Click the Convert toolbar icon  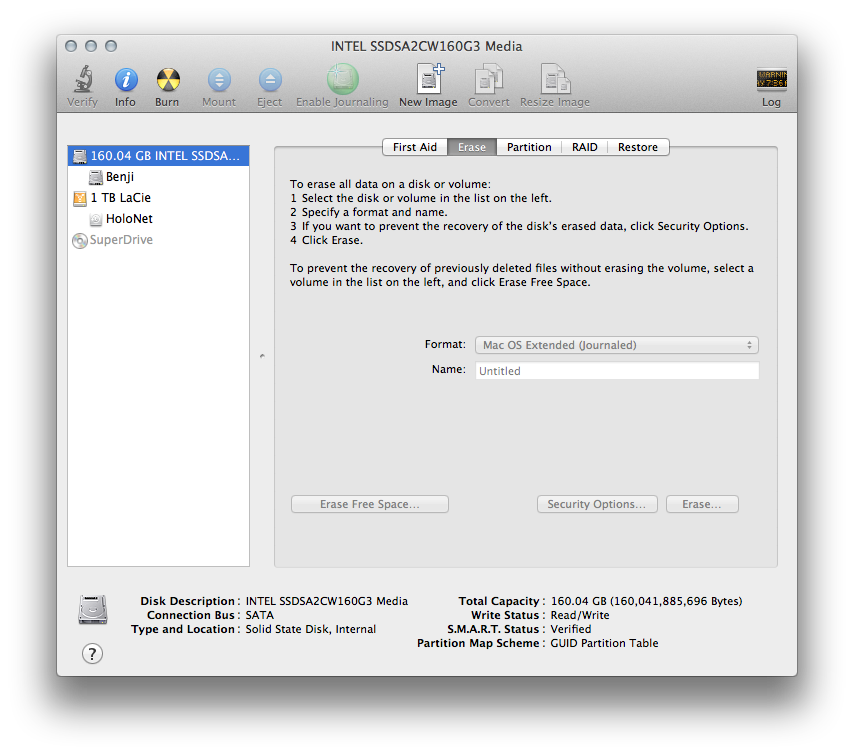tap(489, 79)
